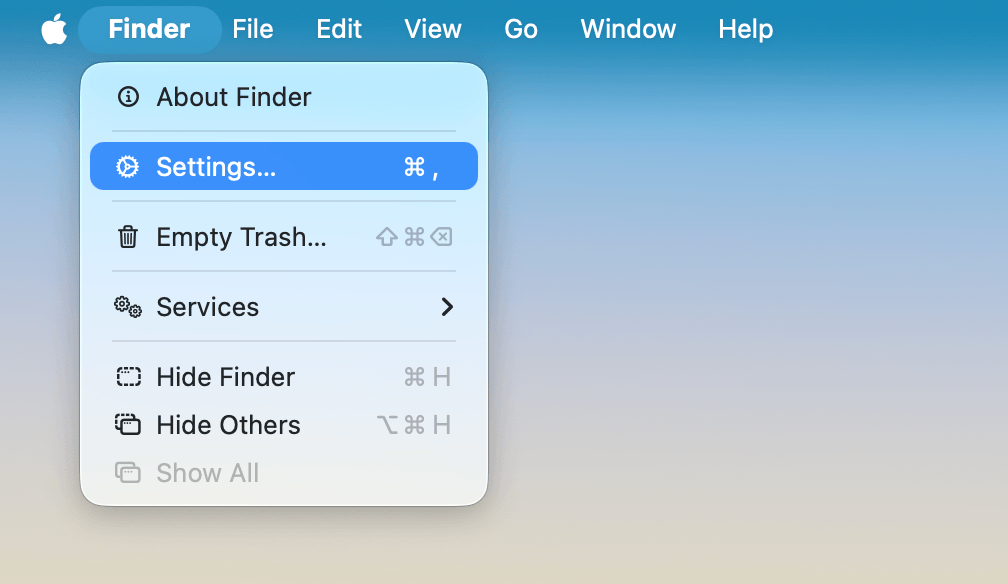Click the dashed rectangle icon beside Hide Finder
Viewport: 1008px width, 584px height.
127,377
